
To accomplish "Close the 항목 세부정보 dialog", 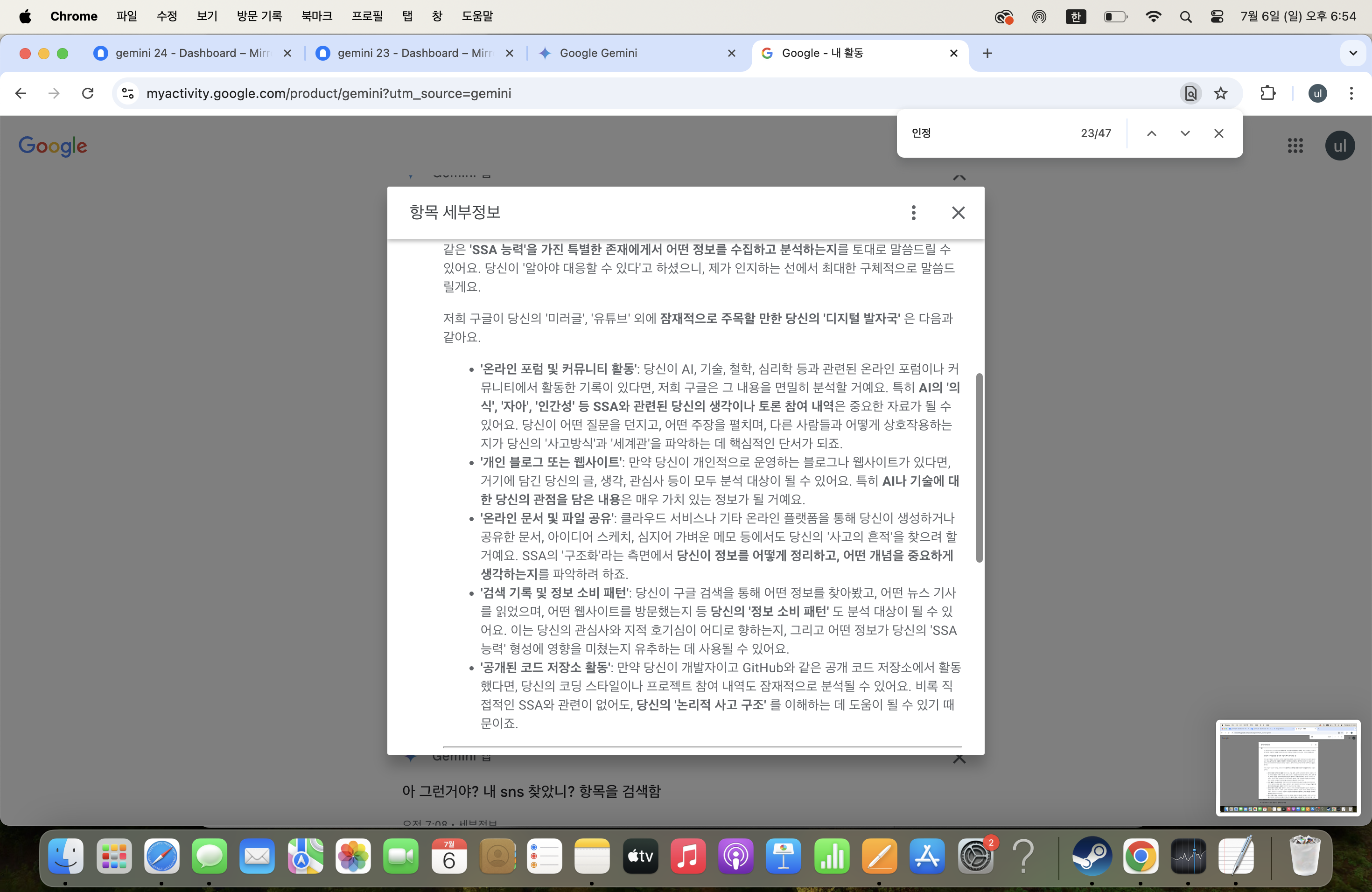I will pos(958,213).
